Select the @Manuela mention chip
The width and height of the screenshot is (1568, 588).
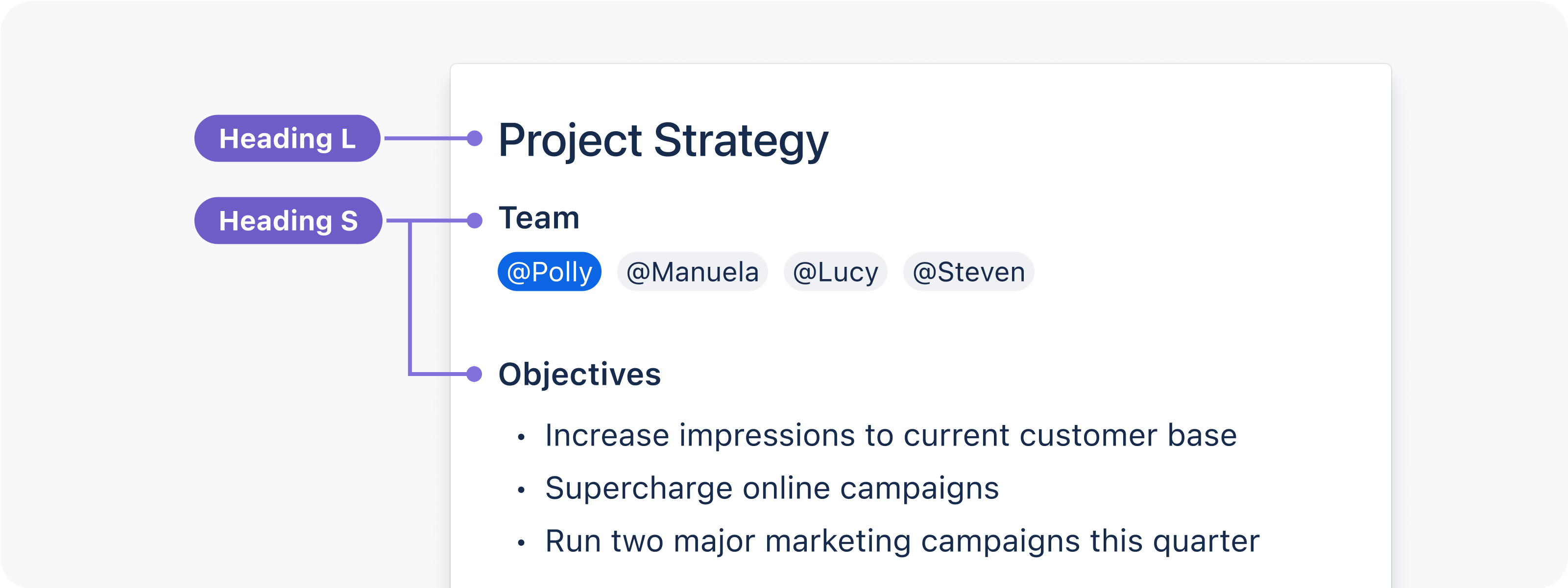tap(692, 271)
